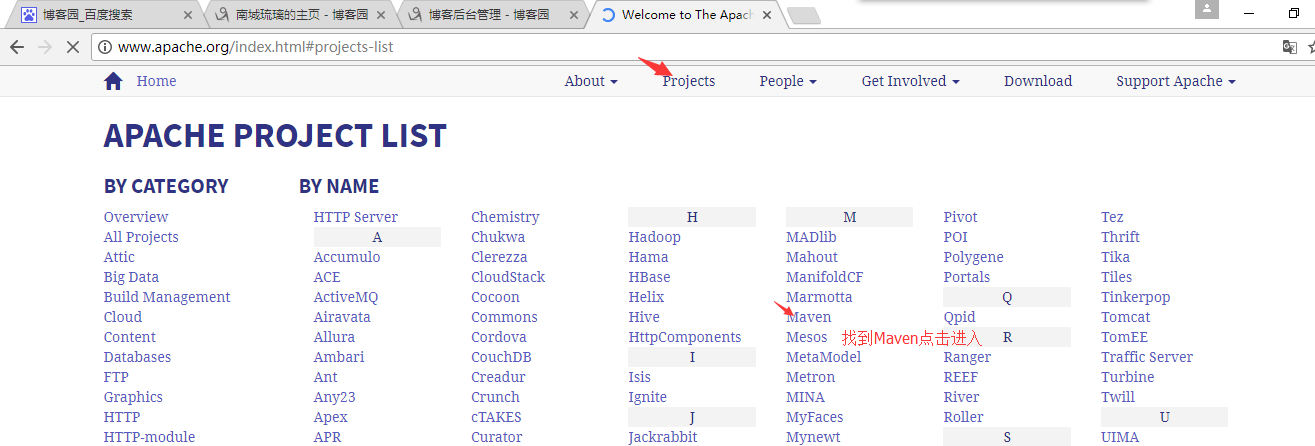1315x446 pixels.
Task: Expand the People dropdown menu
Action: 788,81
